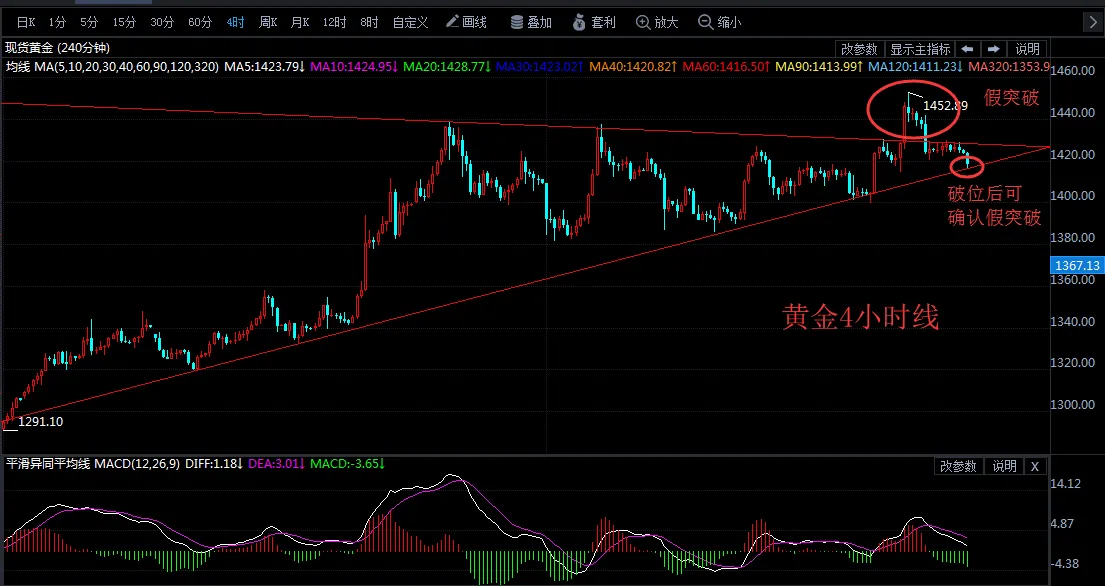Click the MA5:1423.79 value
The width and height of the screenshot is (1105, 586).
tap(265, 67)
